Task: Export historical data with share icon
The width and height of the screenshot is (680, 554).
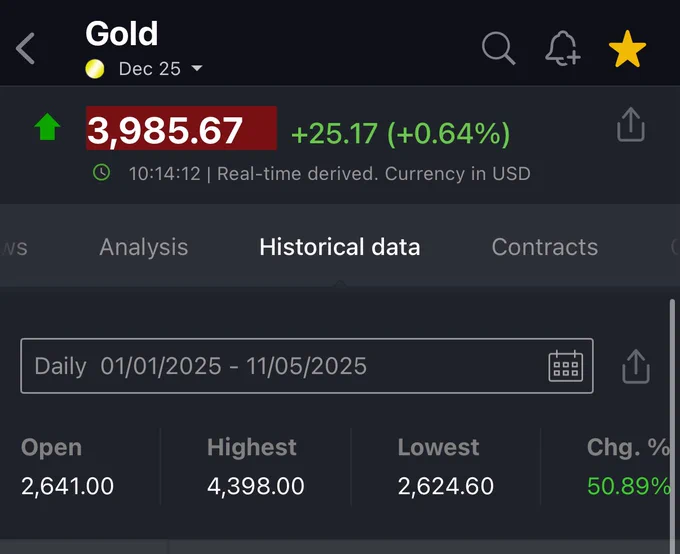Action: pos(635,366)
